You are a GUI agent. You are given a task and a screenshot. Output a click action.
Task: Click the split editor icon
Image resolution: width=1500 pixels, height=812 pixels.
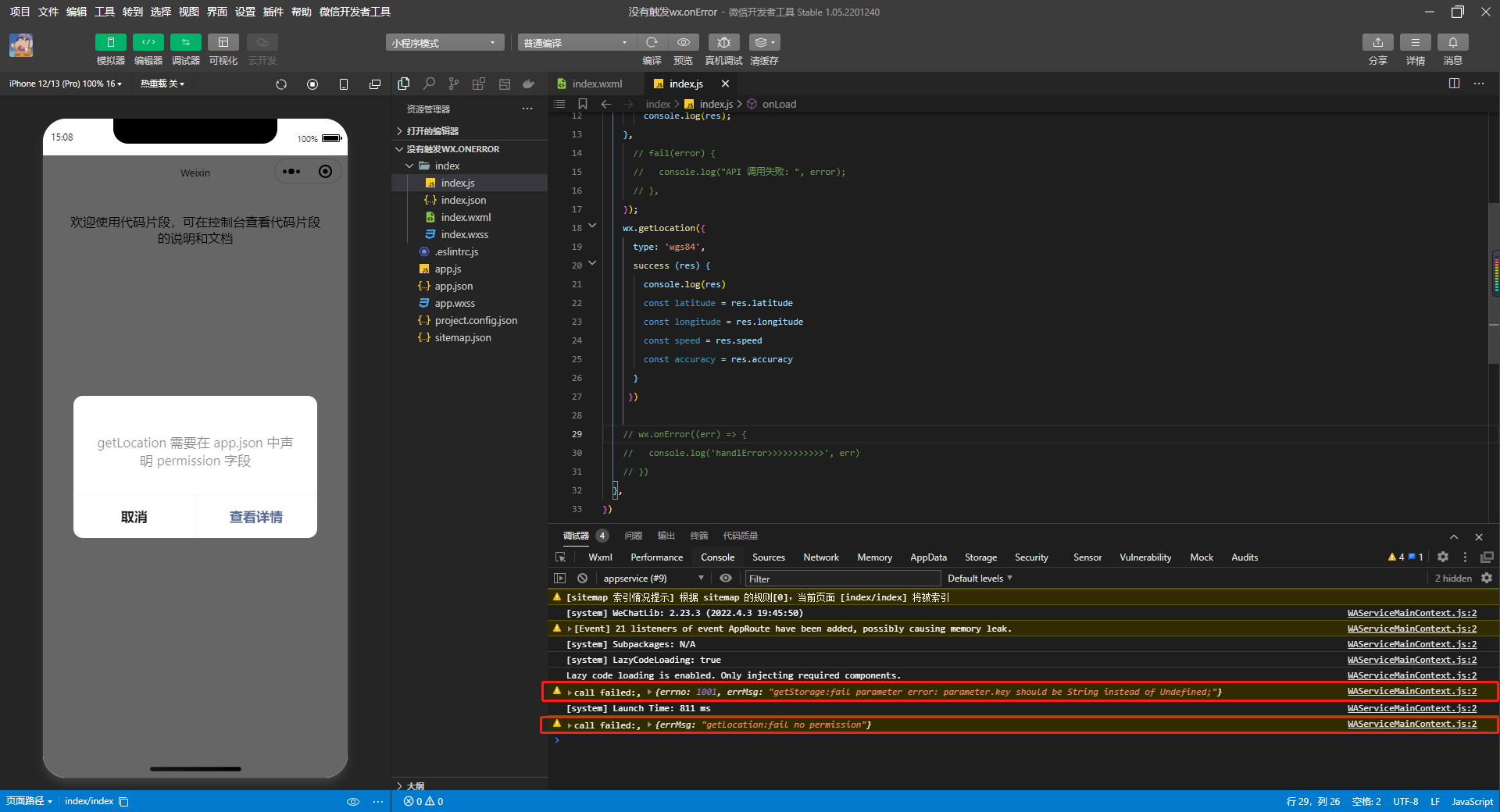[x=1454, y=84]
